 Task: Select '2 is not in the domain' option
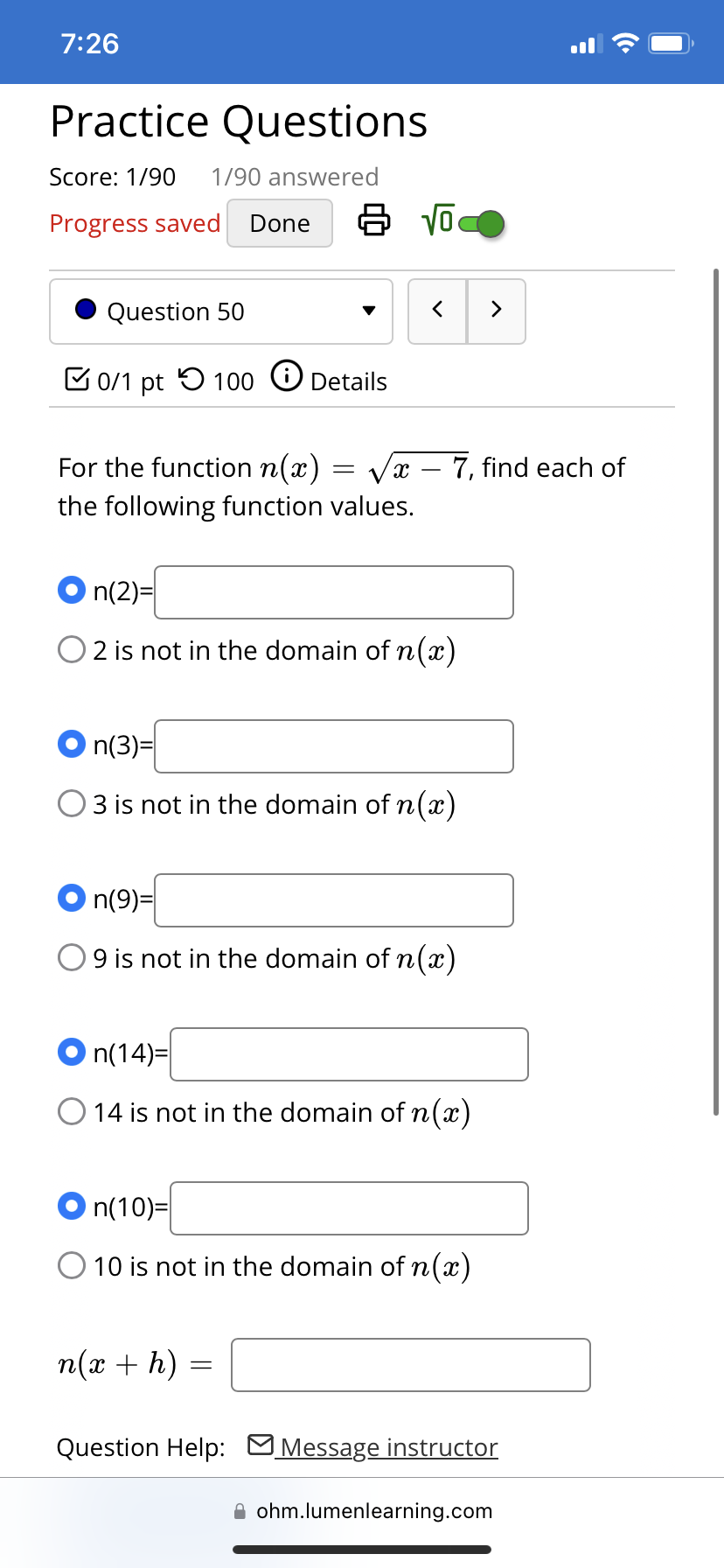(71, 648)
